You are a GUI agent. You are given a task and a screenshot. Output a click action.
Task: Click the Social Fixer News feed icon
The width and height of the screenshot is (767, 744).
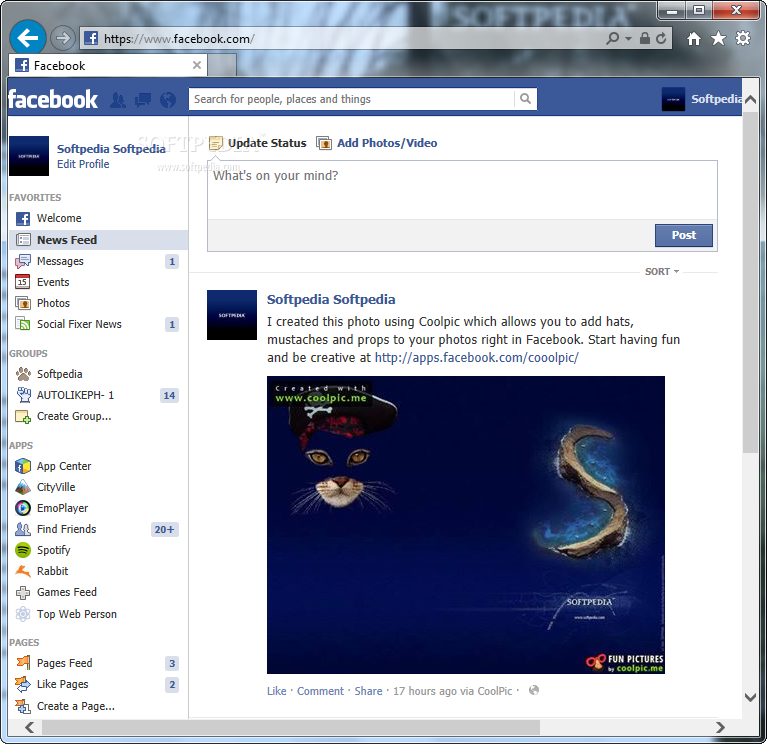tap(23, 324)
